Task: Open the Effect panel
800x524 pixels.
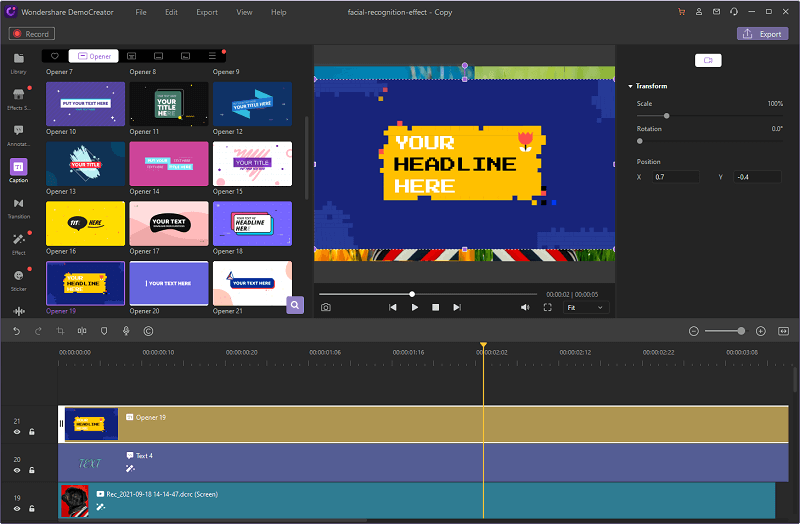Action: (x=18, y=244)
